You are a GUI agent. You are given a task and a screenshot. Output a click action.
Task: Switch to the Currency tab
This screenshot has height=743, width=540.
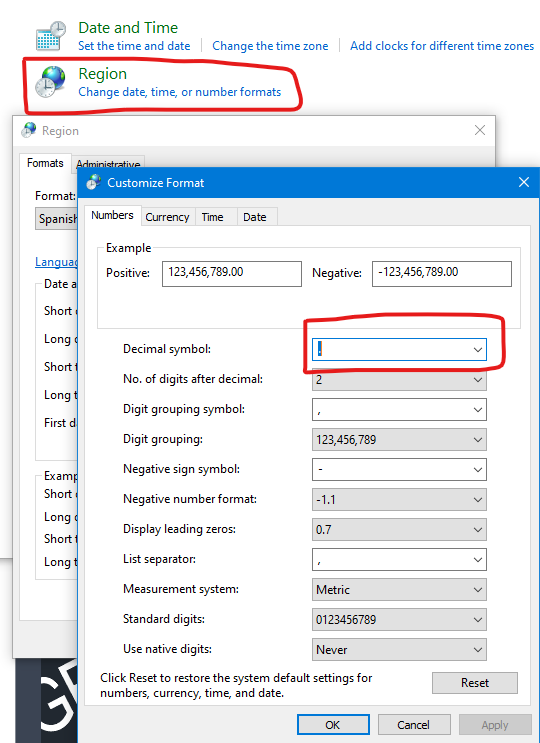(167, 217)
